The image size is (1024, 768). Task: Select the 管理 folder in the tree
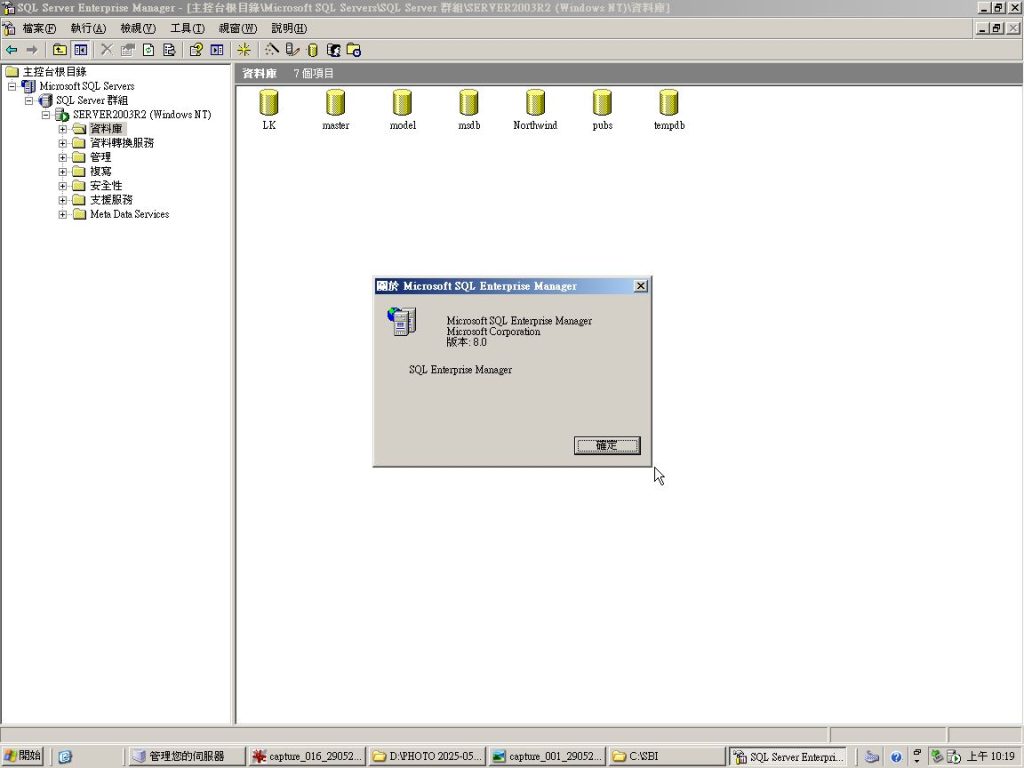click(100, 157)
